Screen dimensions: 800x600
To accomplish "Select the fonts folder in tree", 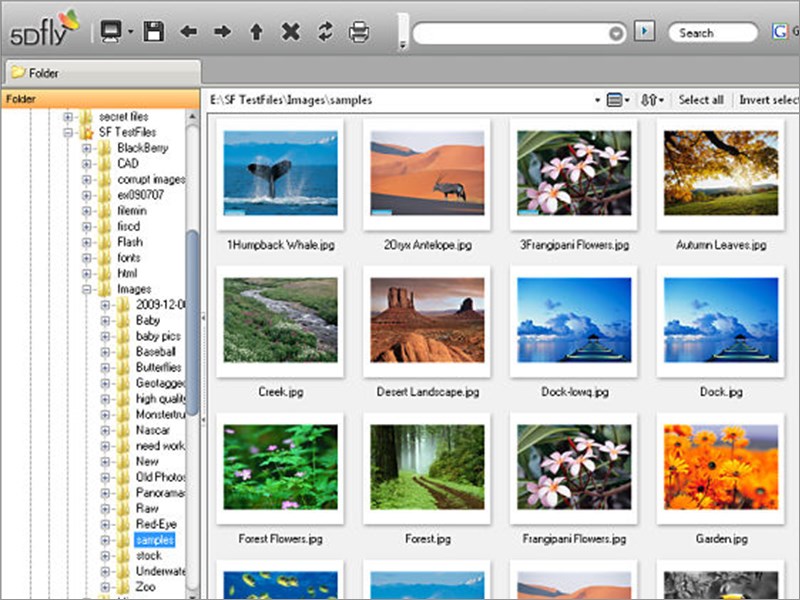I will click(x=129, y=258).
